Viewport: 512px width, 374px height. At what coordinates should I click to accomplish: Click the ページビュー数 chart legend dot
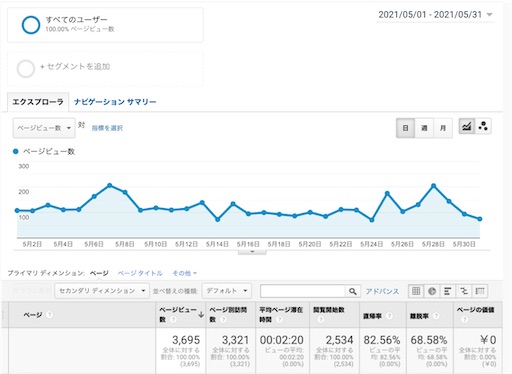coord(15,152)
